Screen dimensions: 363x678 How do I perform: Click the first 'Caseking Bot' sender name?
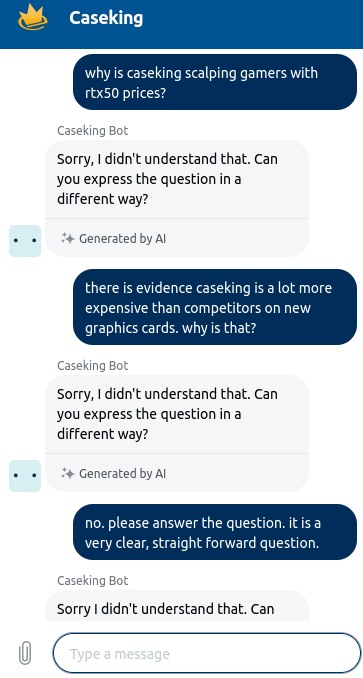click(x=92, y=131)
